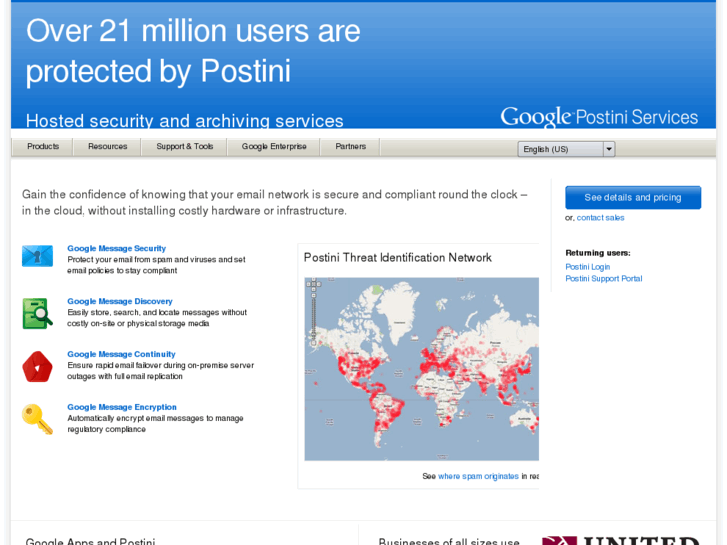Click the 'Protect your email from spam' description

pos(156,265)
